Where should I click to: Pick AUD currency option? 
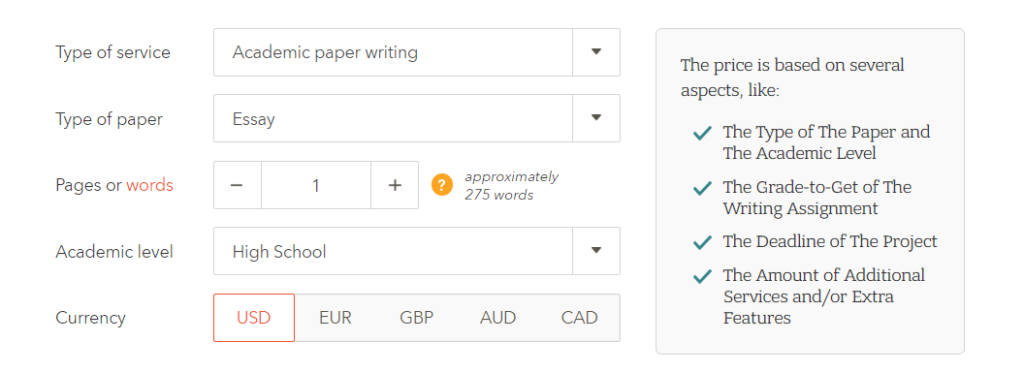[498, 317]
